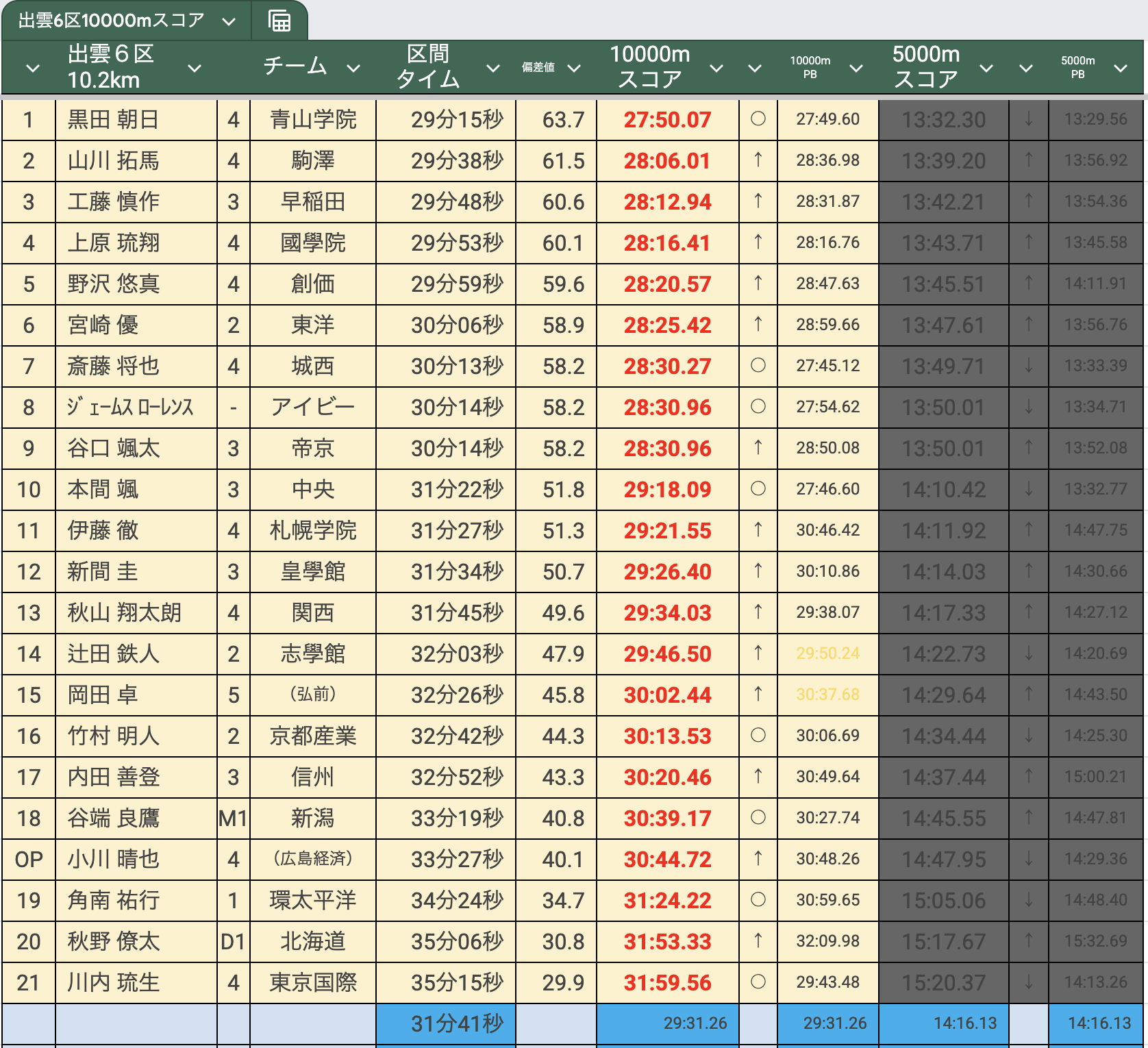Image resolution: width=1148 pixels, height=1048 pixels.
Task: Select the red score 31:59.56
Action: pyautogui.click(x=668, y=983)
